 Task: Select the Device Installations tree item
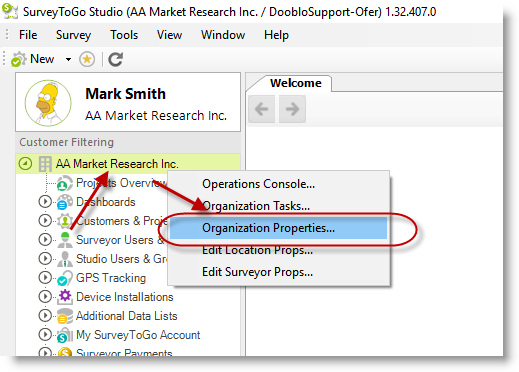(125, 297)
